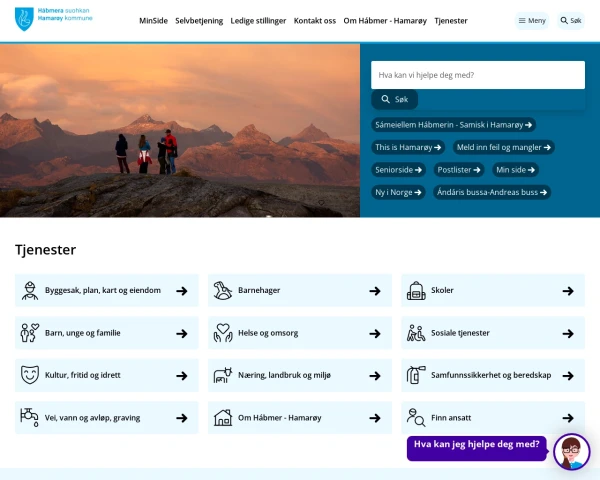Open MinSide in the top navigation
The image size is (600, 480).
[x=153, y=21]
